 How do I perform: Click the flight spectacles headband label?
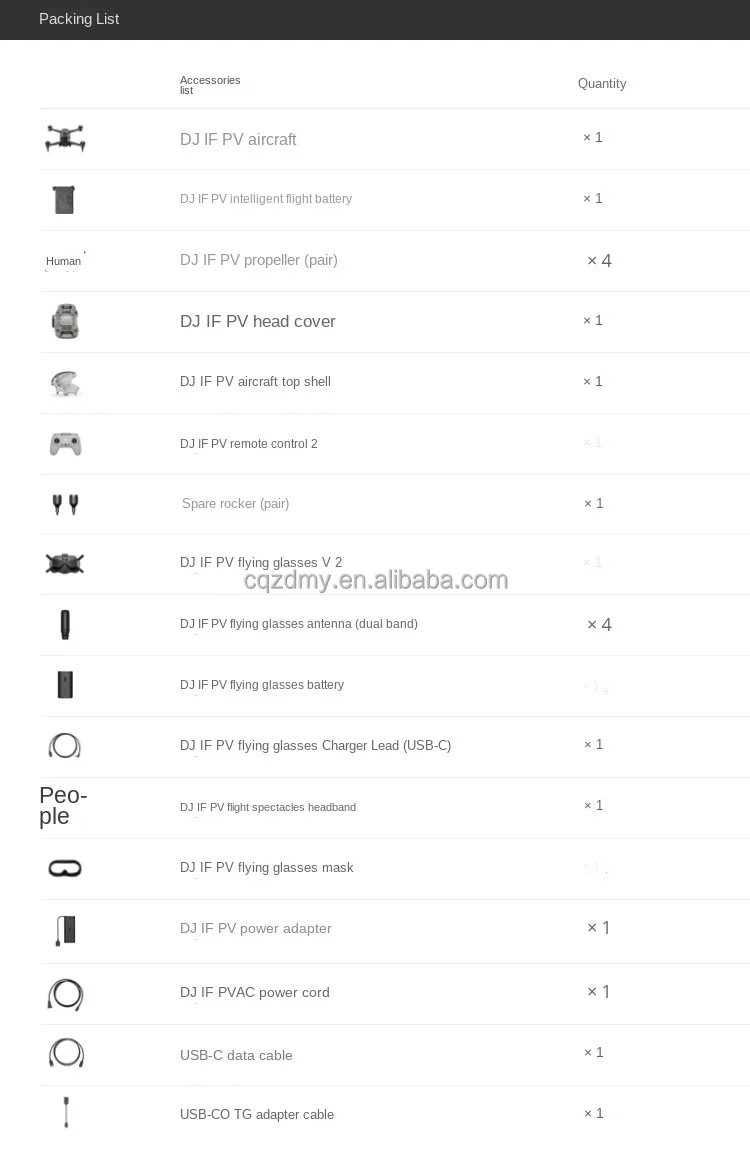(x=268, y=807)
